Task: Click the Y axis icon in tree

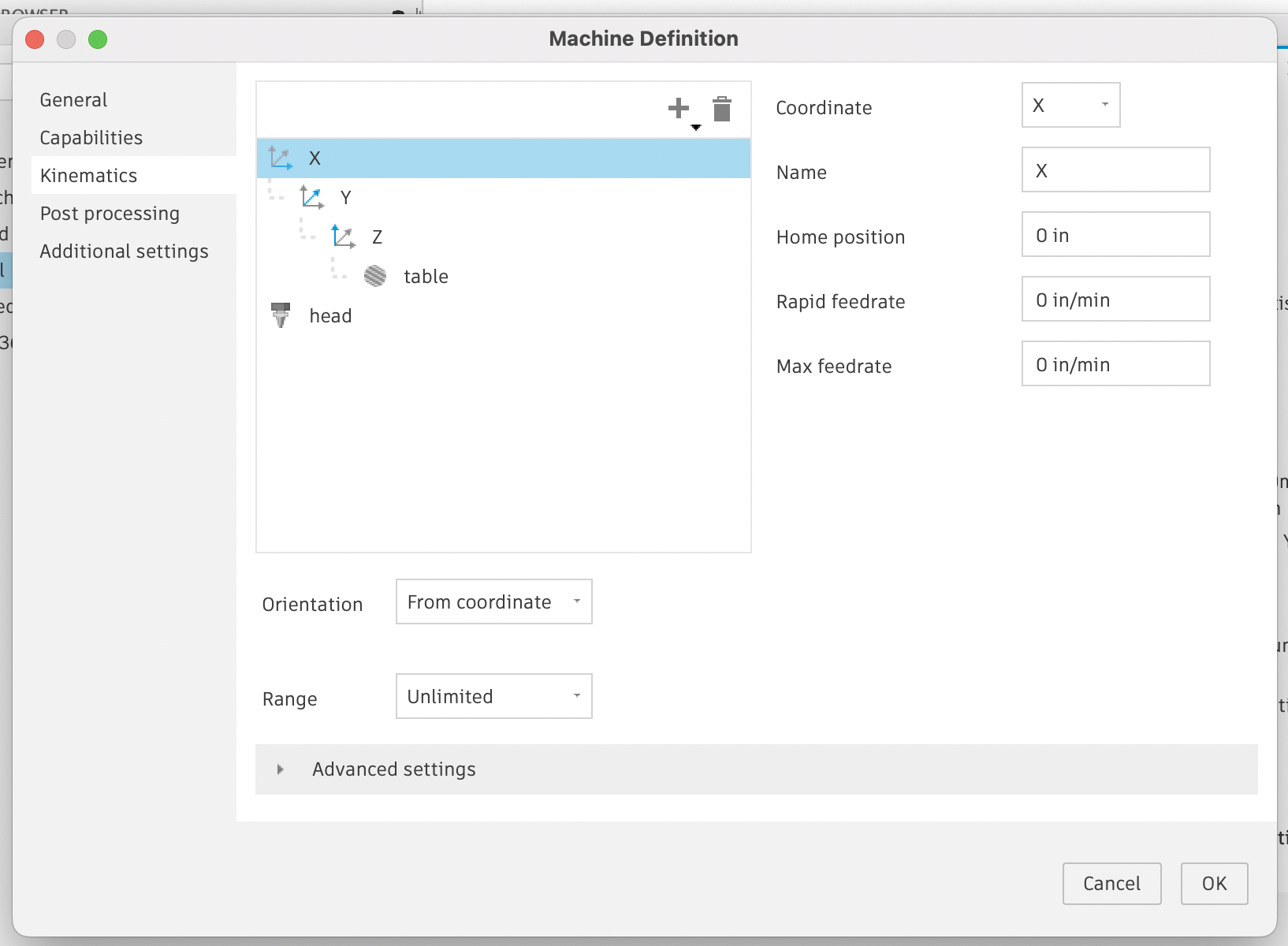Action: point(311,197)
